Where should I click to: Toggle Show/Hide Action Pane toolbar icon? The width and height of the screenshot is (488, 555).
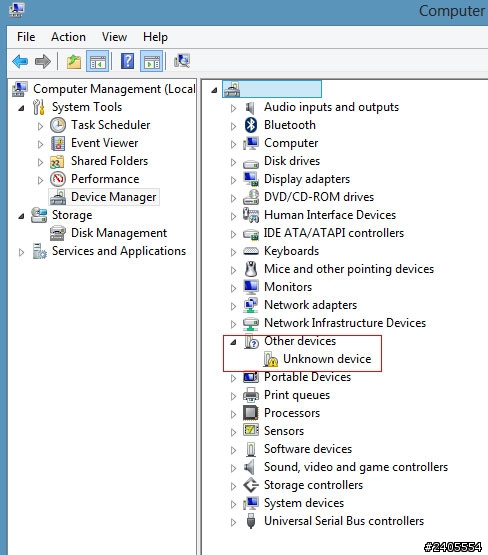click(151, 62)
